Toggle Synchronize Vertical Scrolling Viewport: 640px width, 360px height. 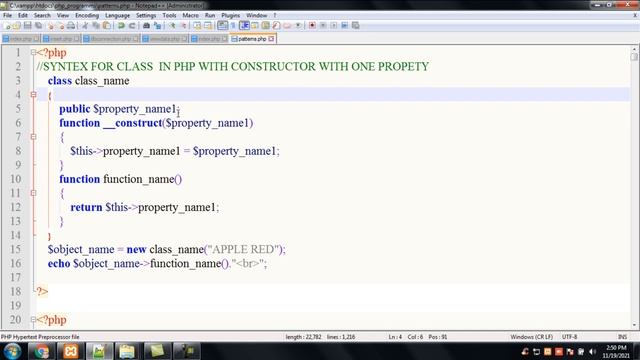pos(197,26)
